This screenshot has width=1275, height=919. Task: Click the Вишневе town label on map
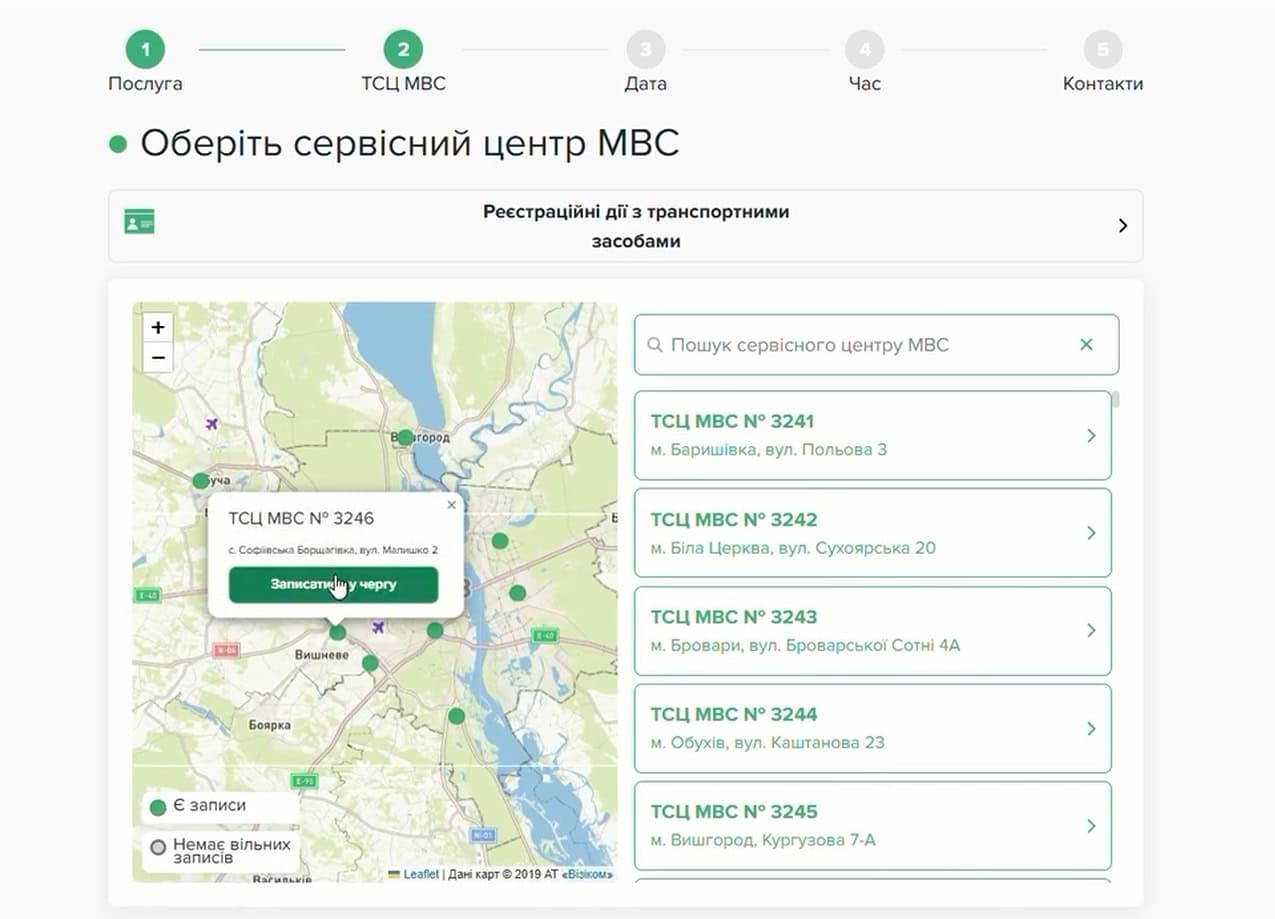[320, 654]
